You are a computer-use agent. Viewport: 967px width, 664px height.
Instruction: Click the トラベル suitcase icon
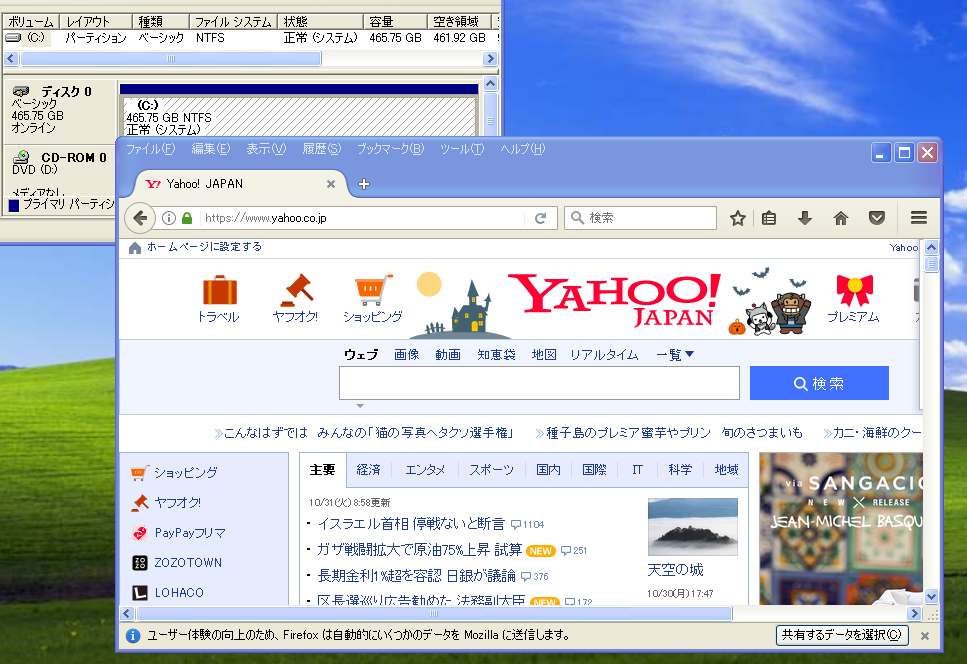pyautogui.click(x=220, y=290)
